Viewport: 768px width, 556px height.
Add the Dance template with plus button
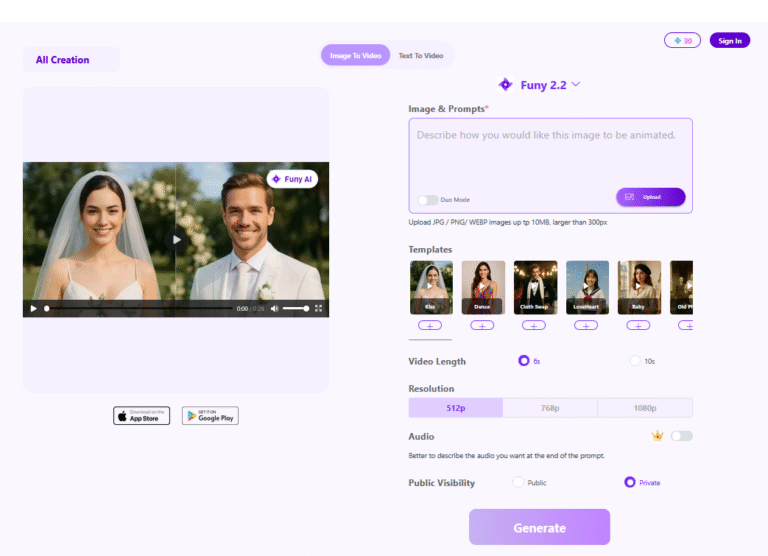coord(482,325)
